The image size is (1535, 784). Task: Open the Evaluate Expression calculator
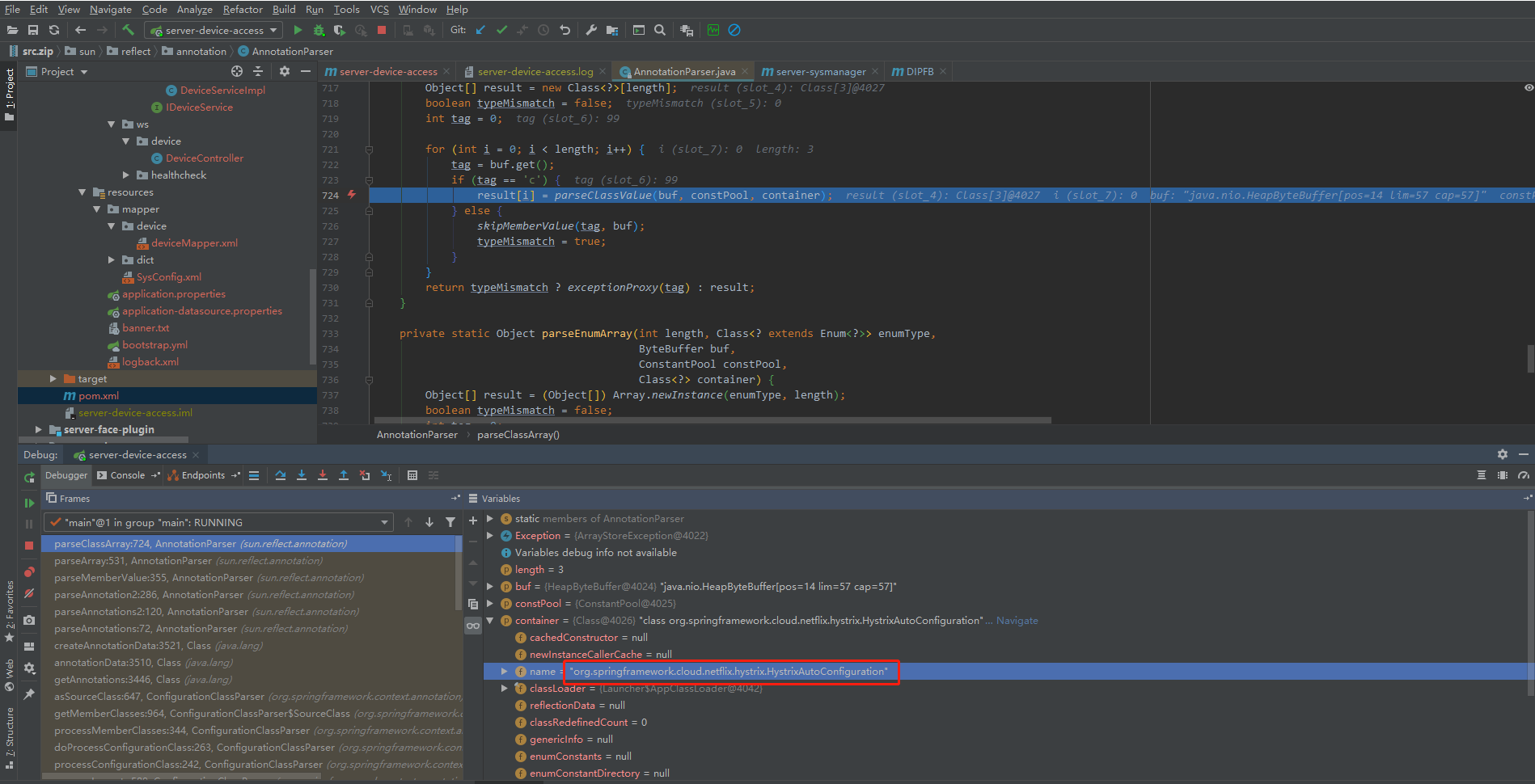pos(412,475)
